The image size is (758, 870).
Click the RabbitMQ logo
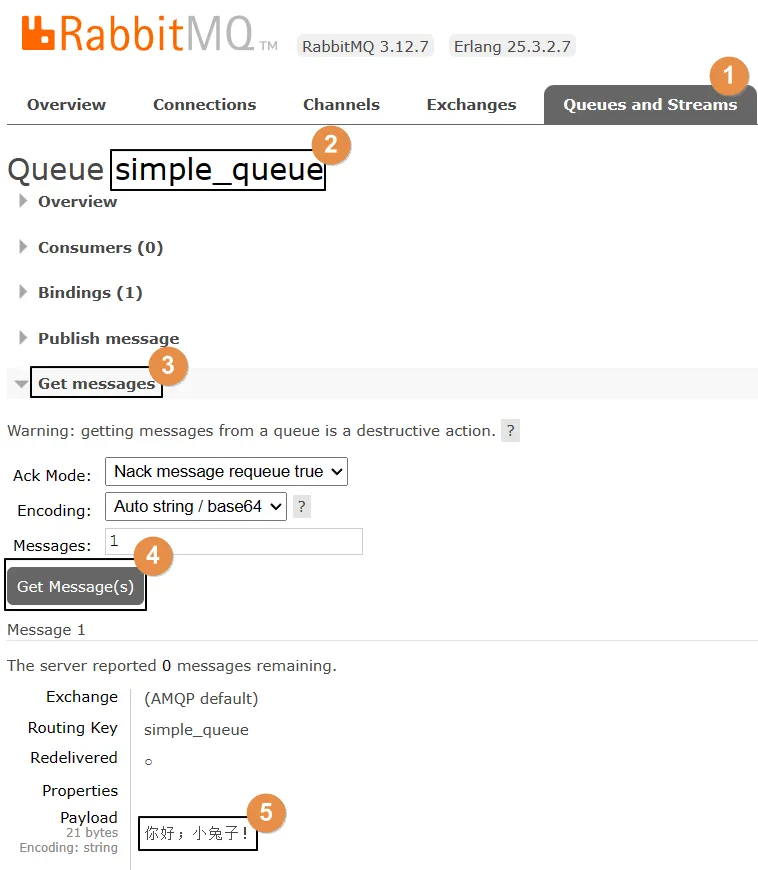(x=148, y=33)
